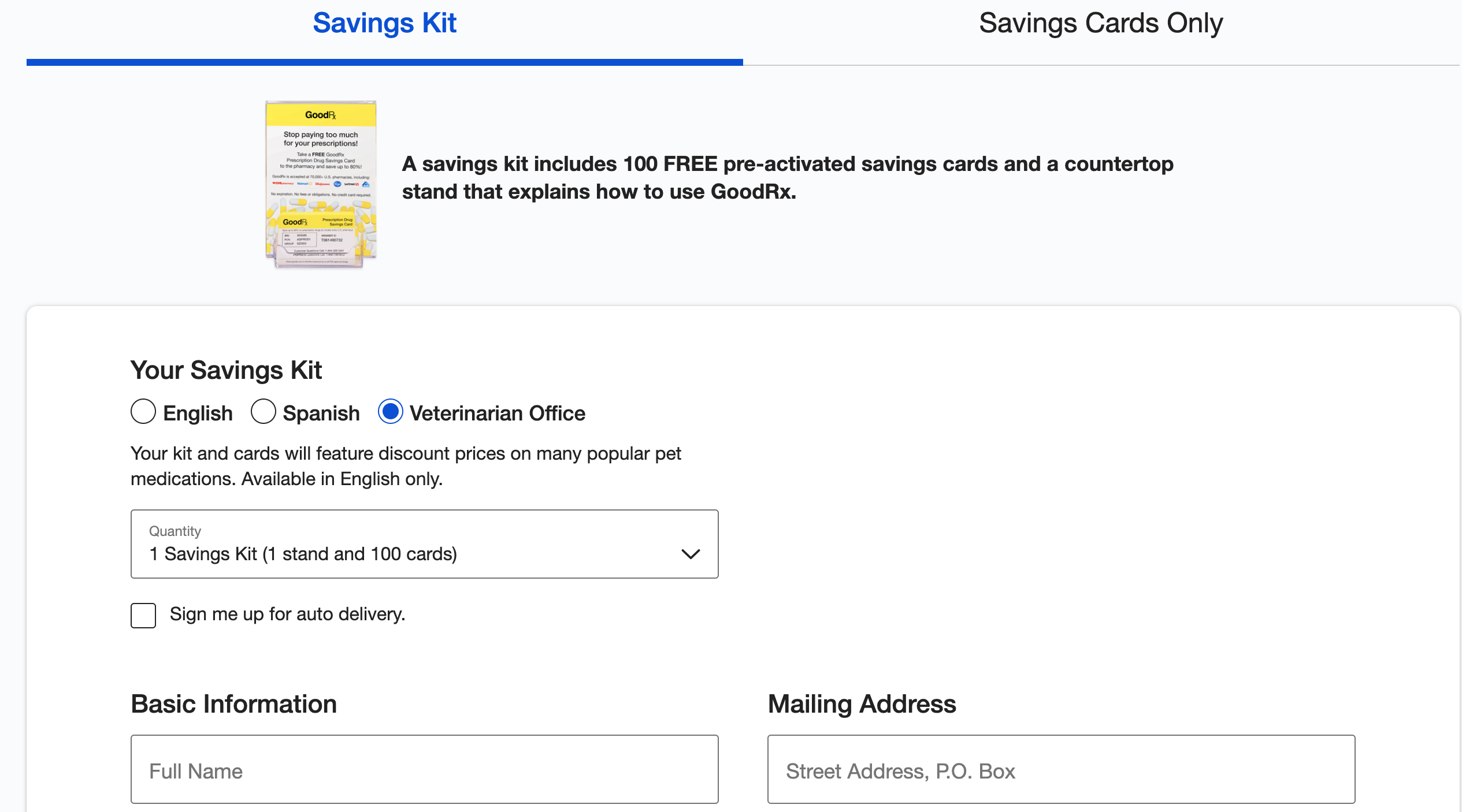
Task: Focus the Street Address, P.O. Box field
Action: [x=1062, y=769]
